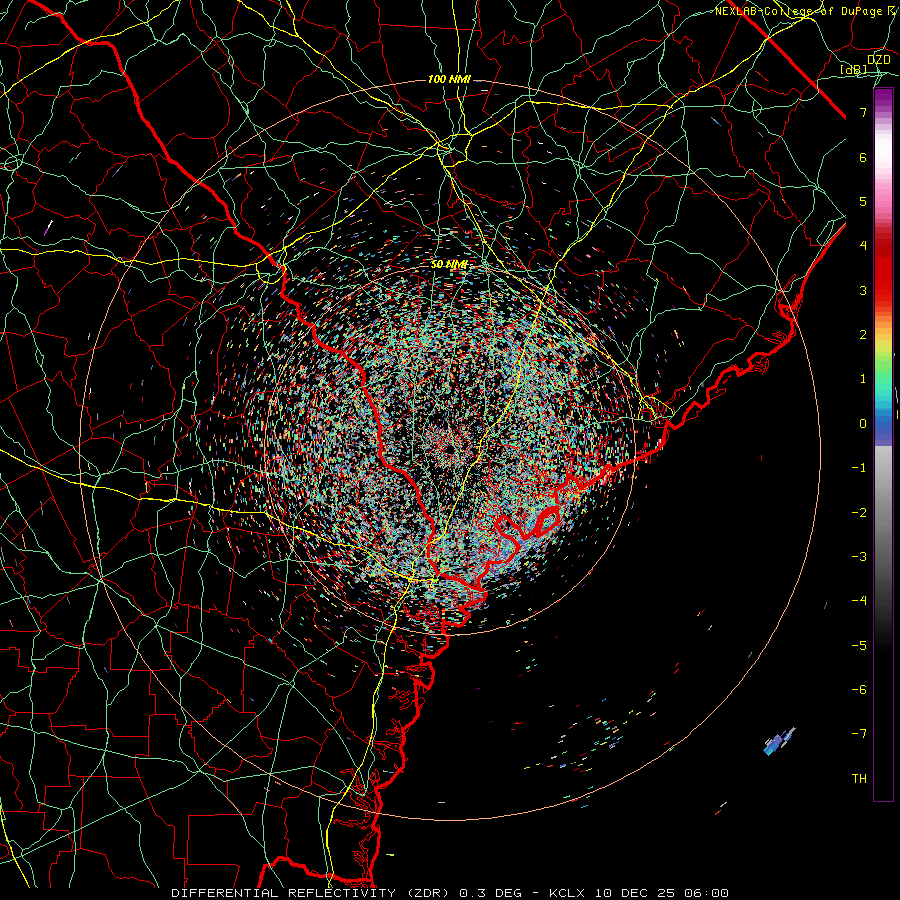The height and width of the screenshot is (900, 900).
Task: Select the -7 label on the scale
Action: click(859, 734)
